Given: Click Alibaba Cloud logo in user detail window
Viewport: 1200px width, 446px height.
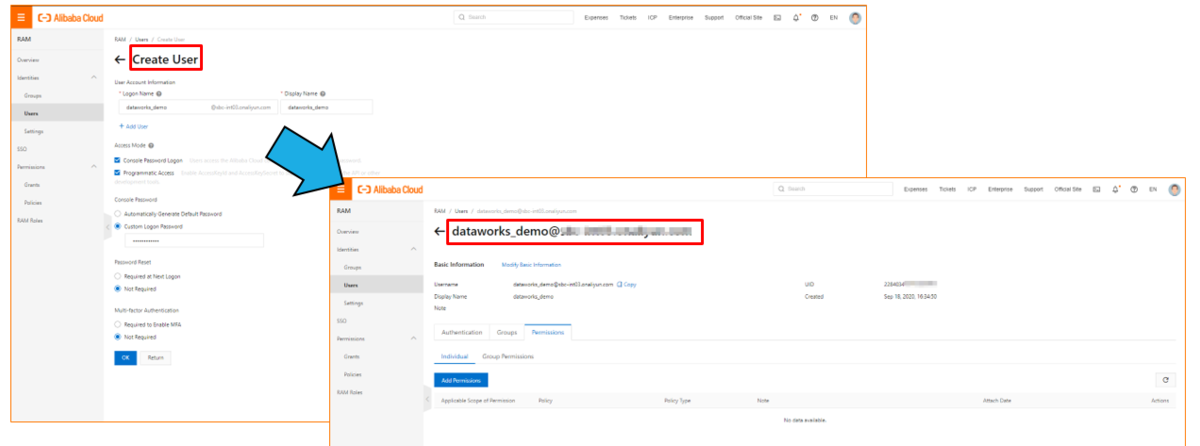Looking at the screenshot, I should coord(391,189).
